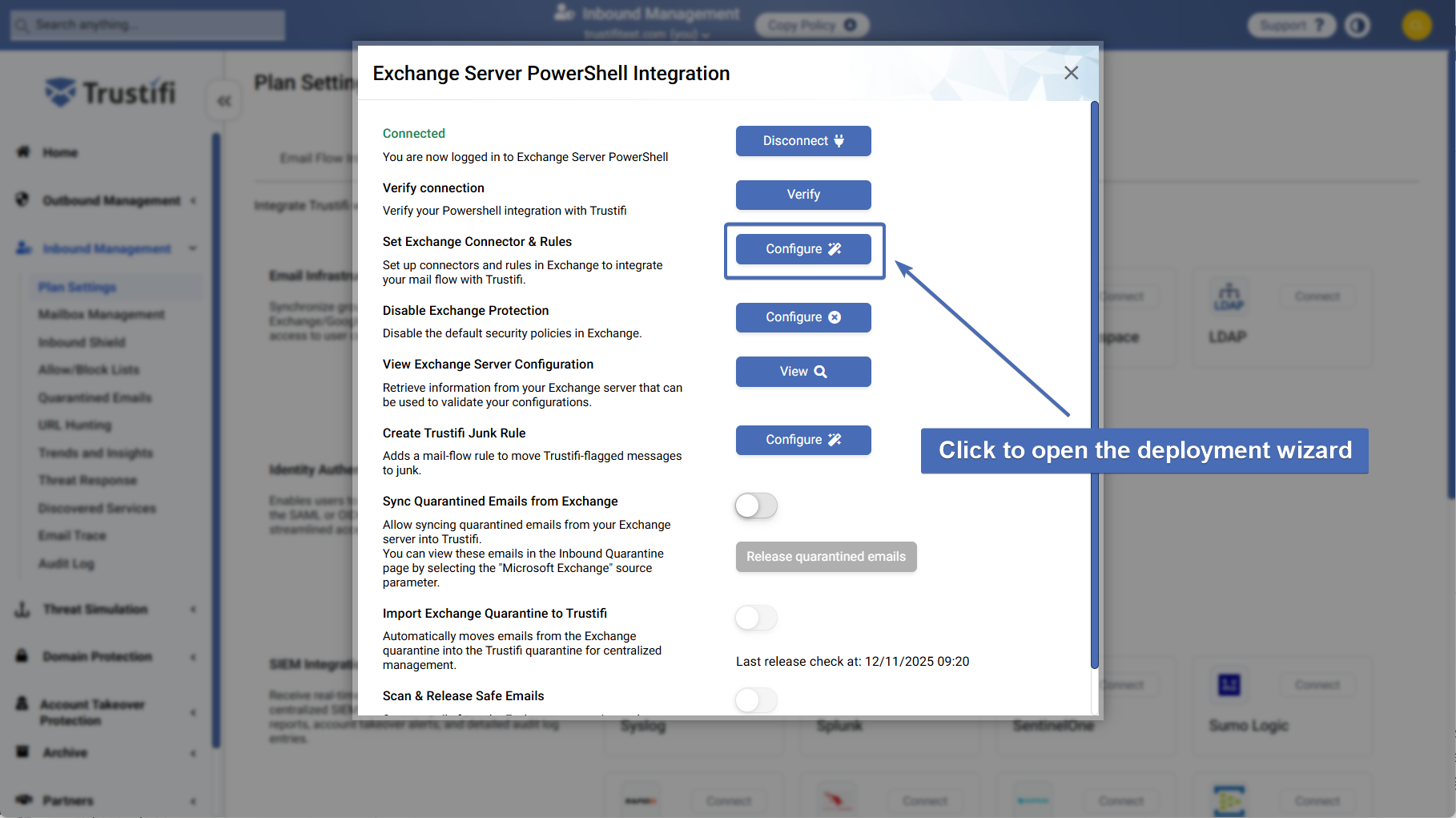
Task: Select Quarantined Emails in sidebar
Action: (x=95, y=398)
